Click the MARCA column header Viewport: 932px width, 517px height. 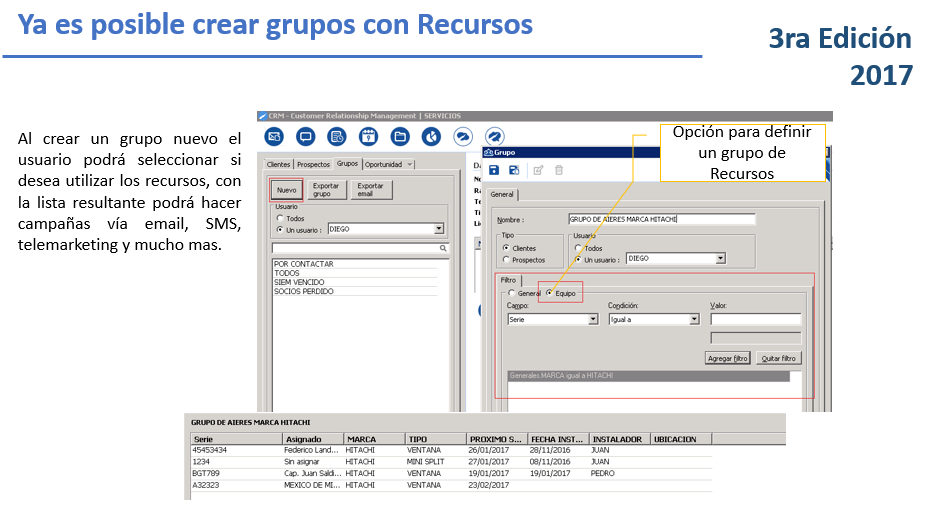(x=374, y=439)
